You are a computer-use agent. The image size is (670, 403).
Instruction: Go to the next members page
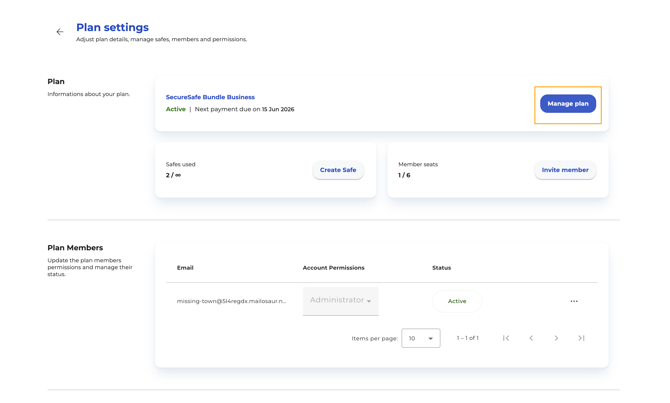pos(556,338)
